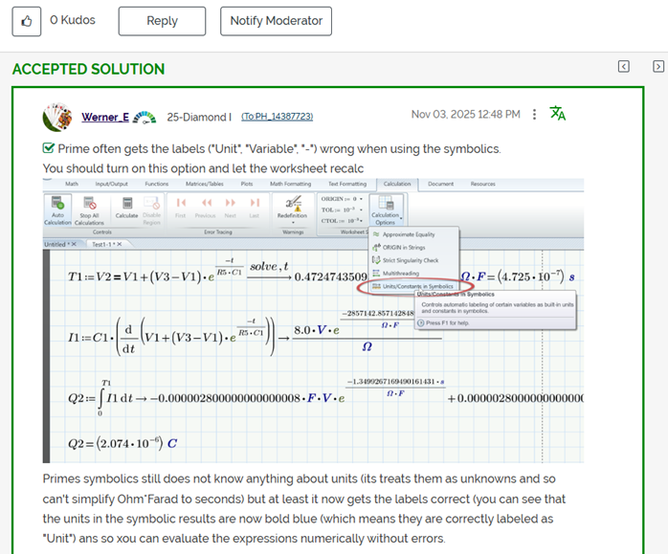
Task: Select the Calculation ribbon tab
Action: pos(396,184)
